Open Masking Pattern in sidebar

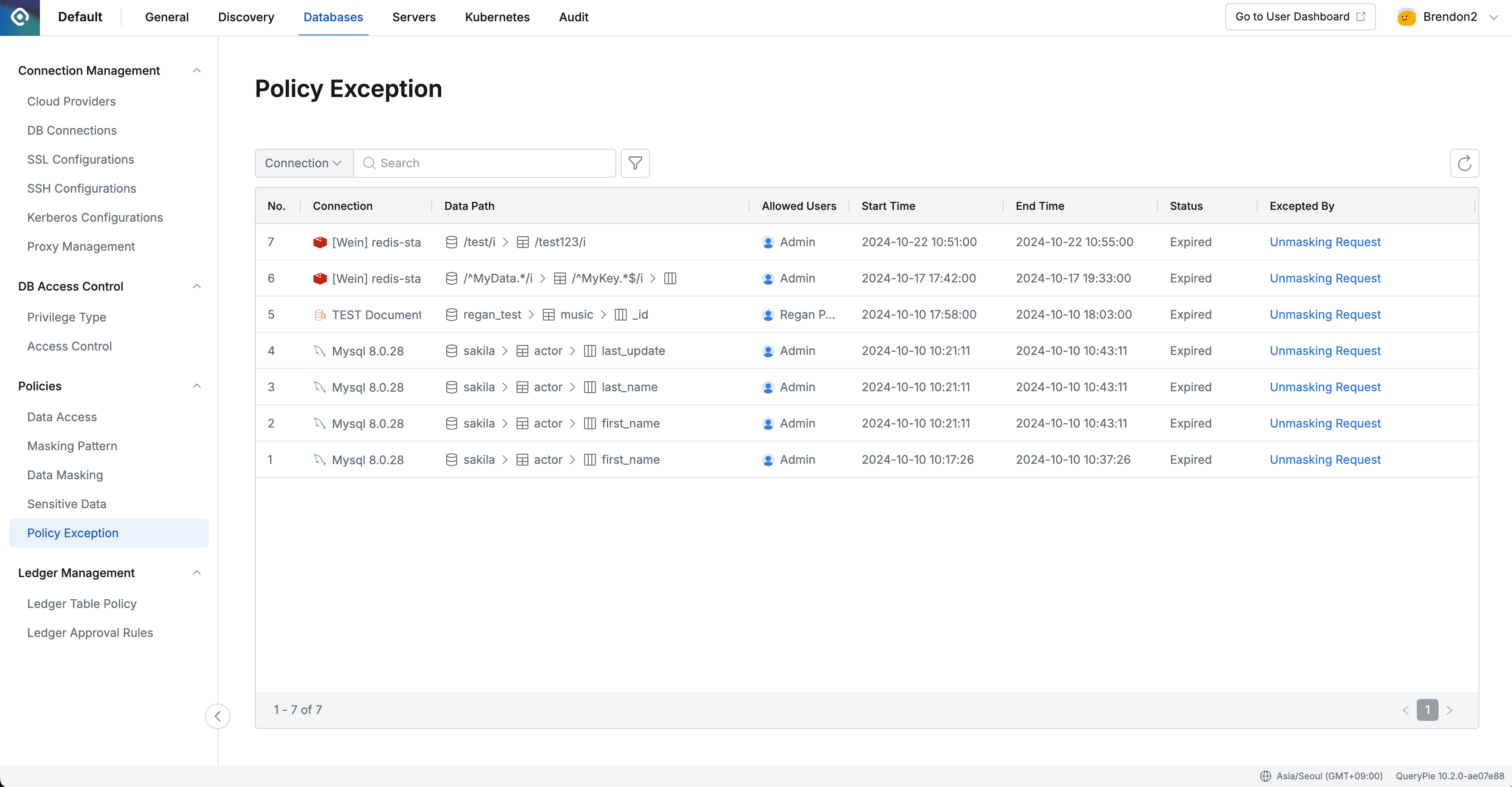(72, 446)
